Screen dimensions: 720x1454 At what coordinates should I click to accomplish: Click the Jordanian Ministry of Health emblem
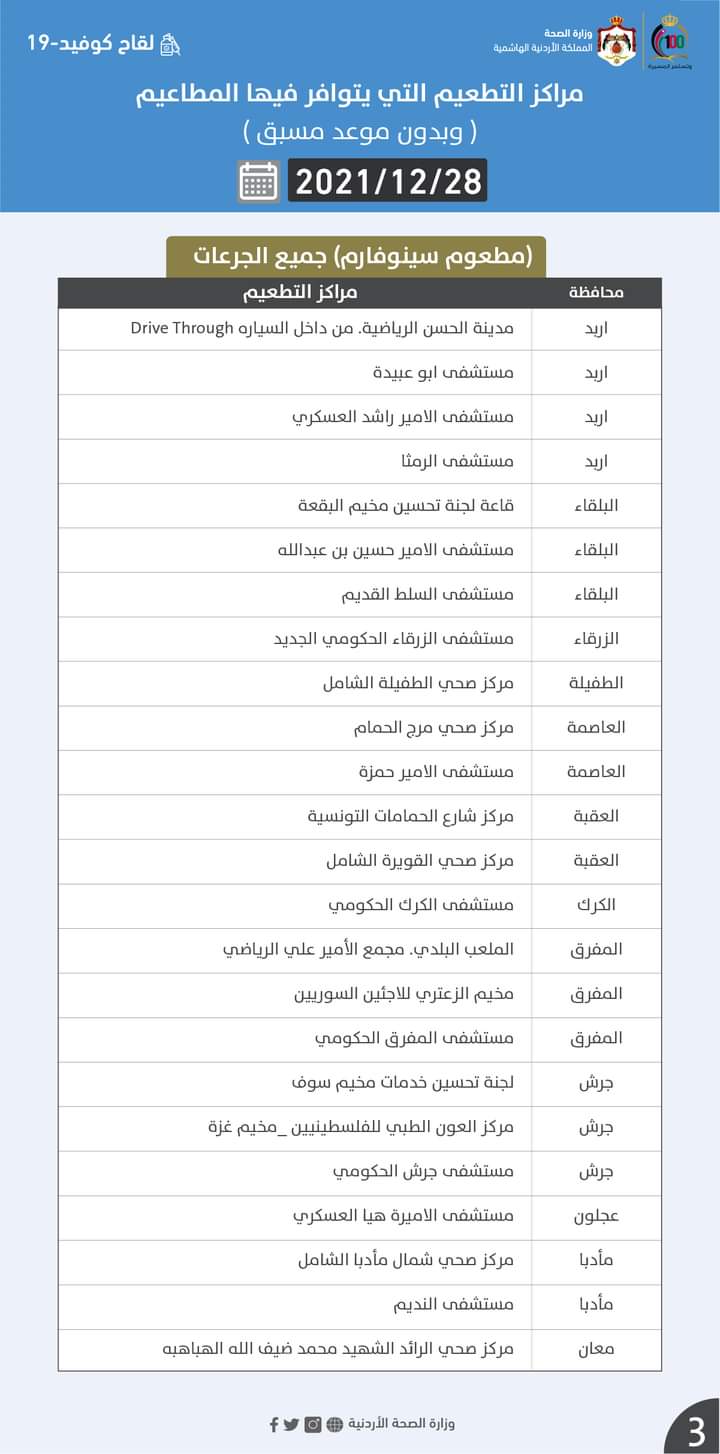(x=618, y=42)
